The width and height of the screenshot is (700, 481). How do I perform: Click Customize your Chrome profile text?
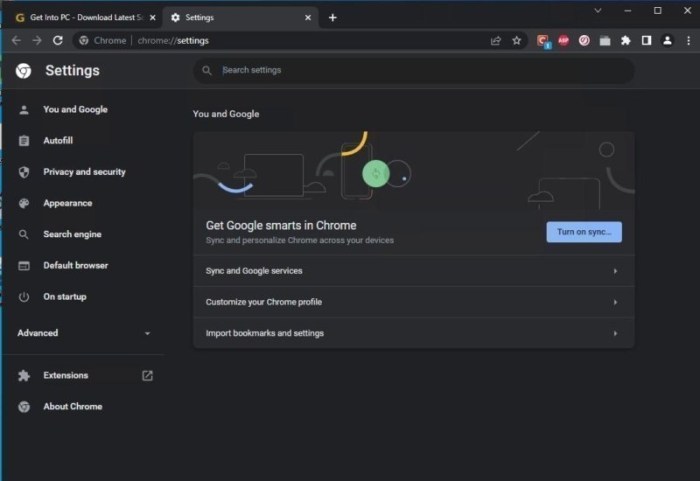(x=264, y=302)
